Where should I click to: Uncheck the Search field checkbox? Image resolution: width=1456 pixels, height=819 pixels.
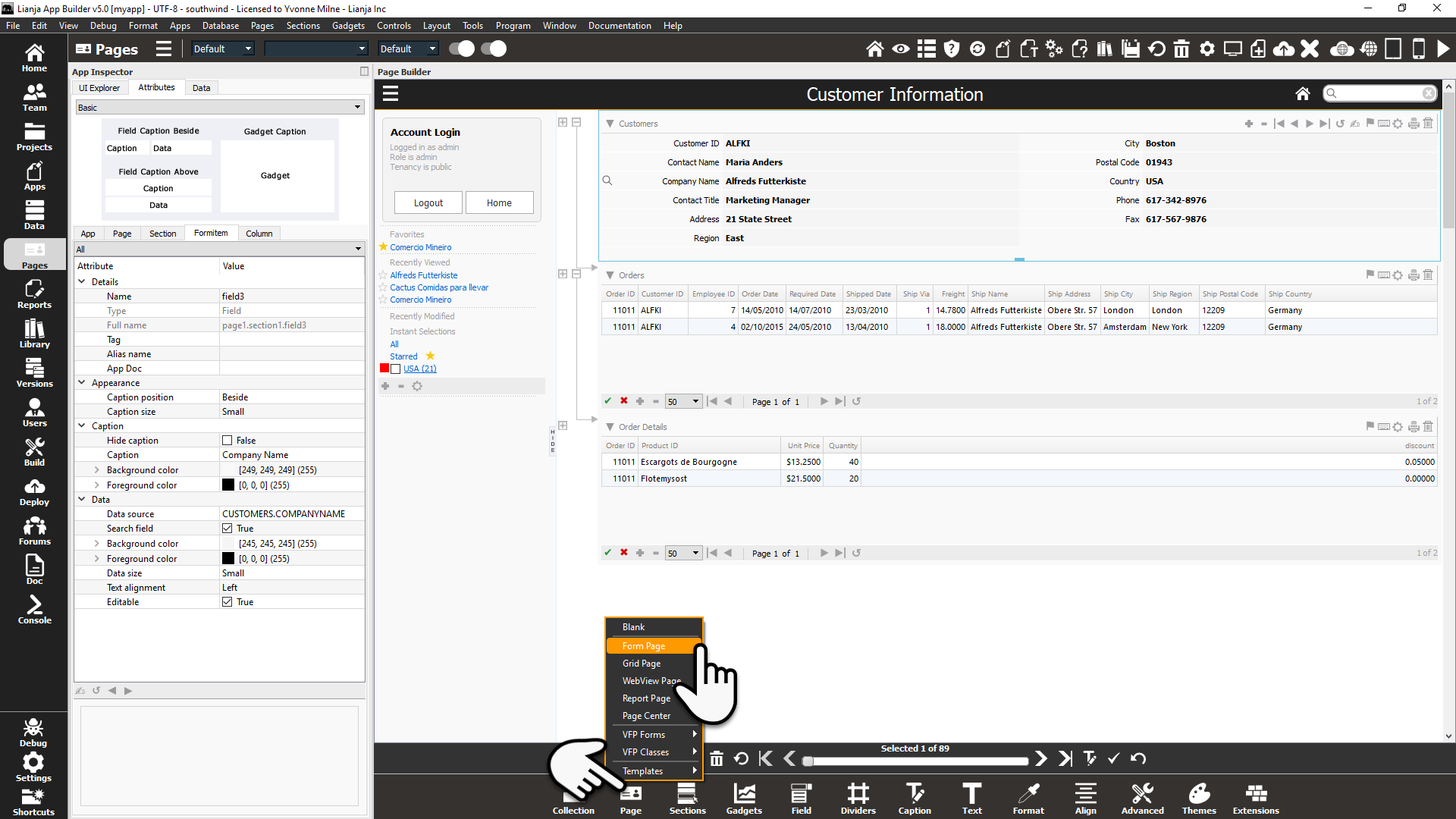coord(227,529)
